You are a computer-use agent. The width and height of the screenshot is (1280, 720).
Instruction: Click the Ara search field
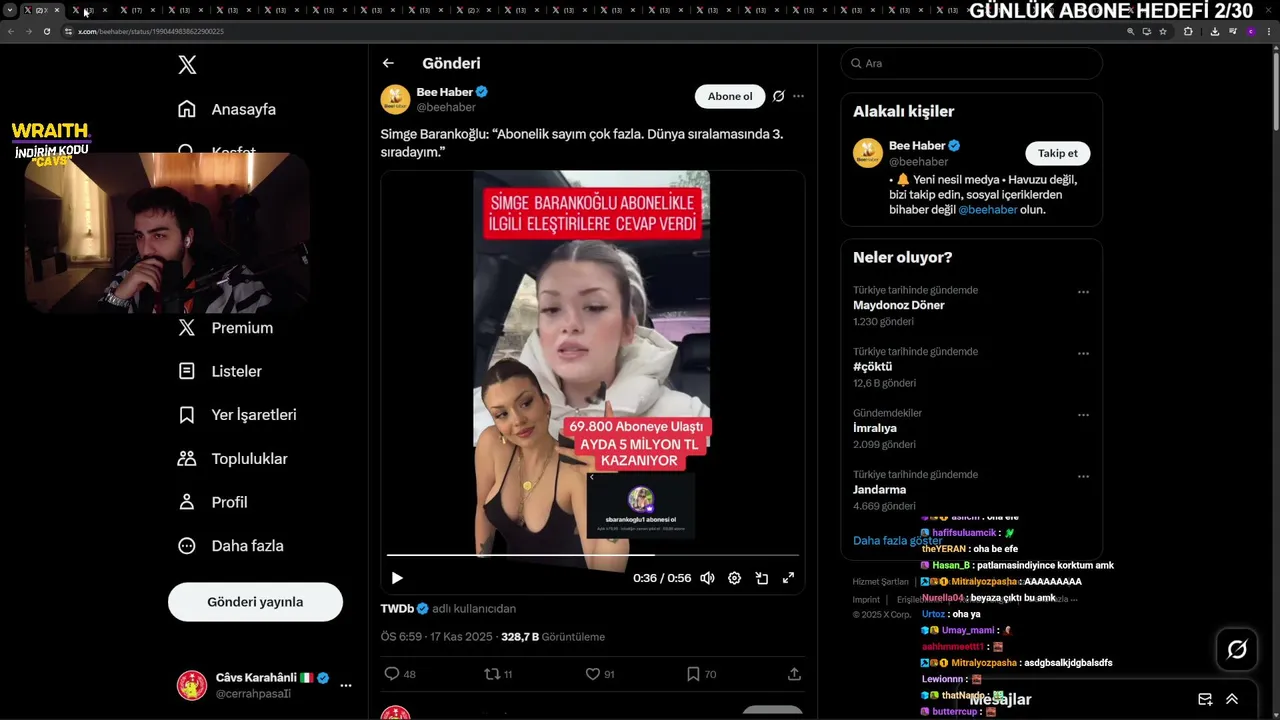(x=971, y=63)
